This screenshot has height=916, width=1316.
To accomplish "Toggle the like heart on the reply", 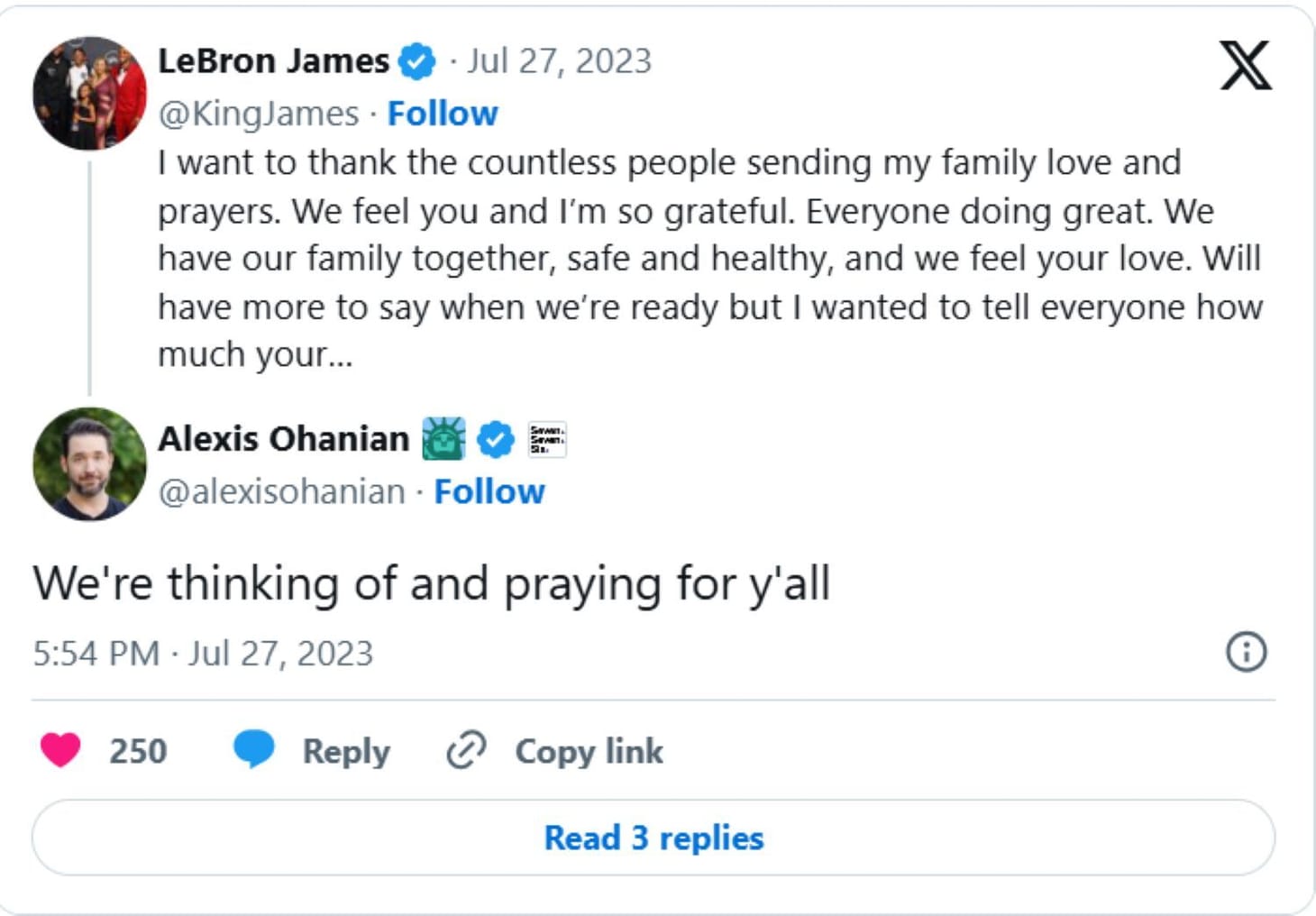I will click(x=63, y=750).
